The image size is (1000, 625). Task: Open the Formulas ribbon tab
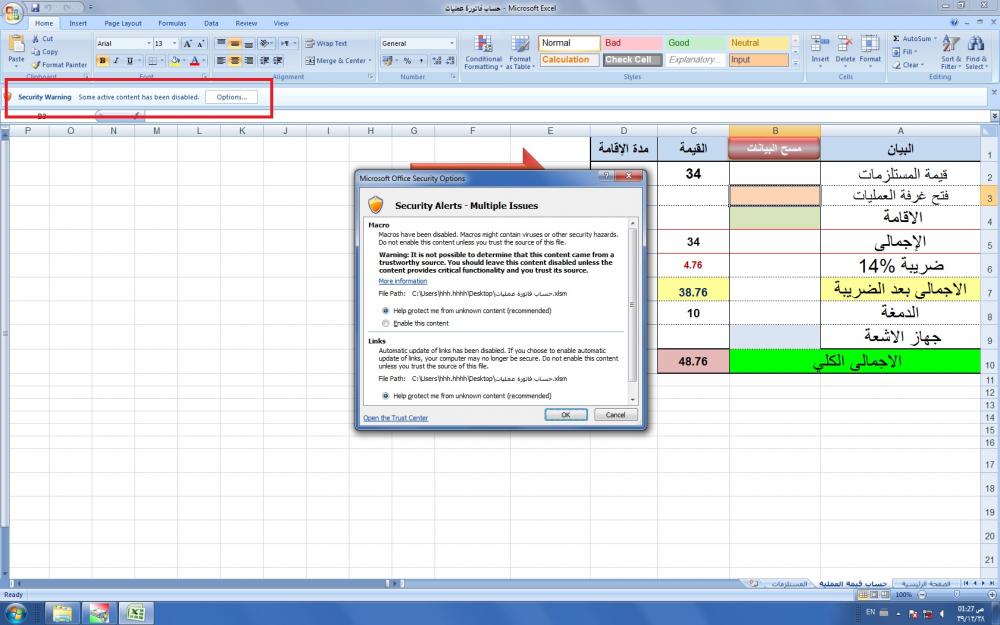[x=172, y=23]
